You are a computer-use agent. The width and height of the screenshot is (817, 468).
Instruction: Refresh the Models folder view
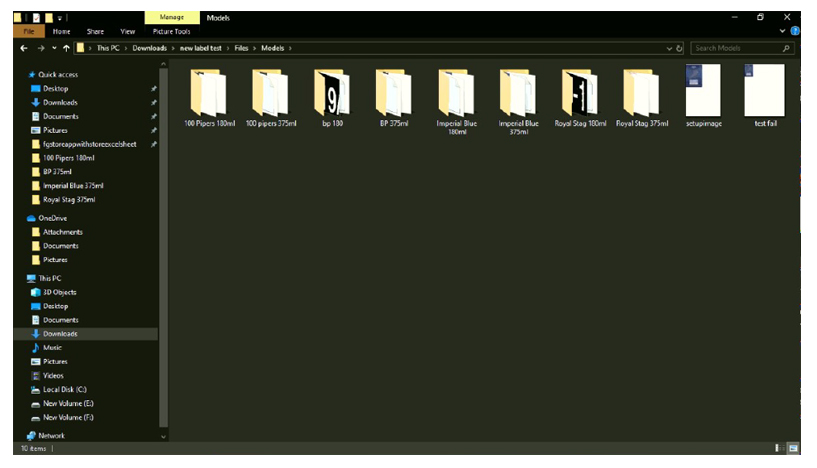[x=680, y=48]
